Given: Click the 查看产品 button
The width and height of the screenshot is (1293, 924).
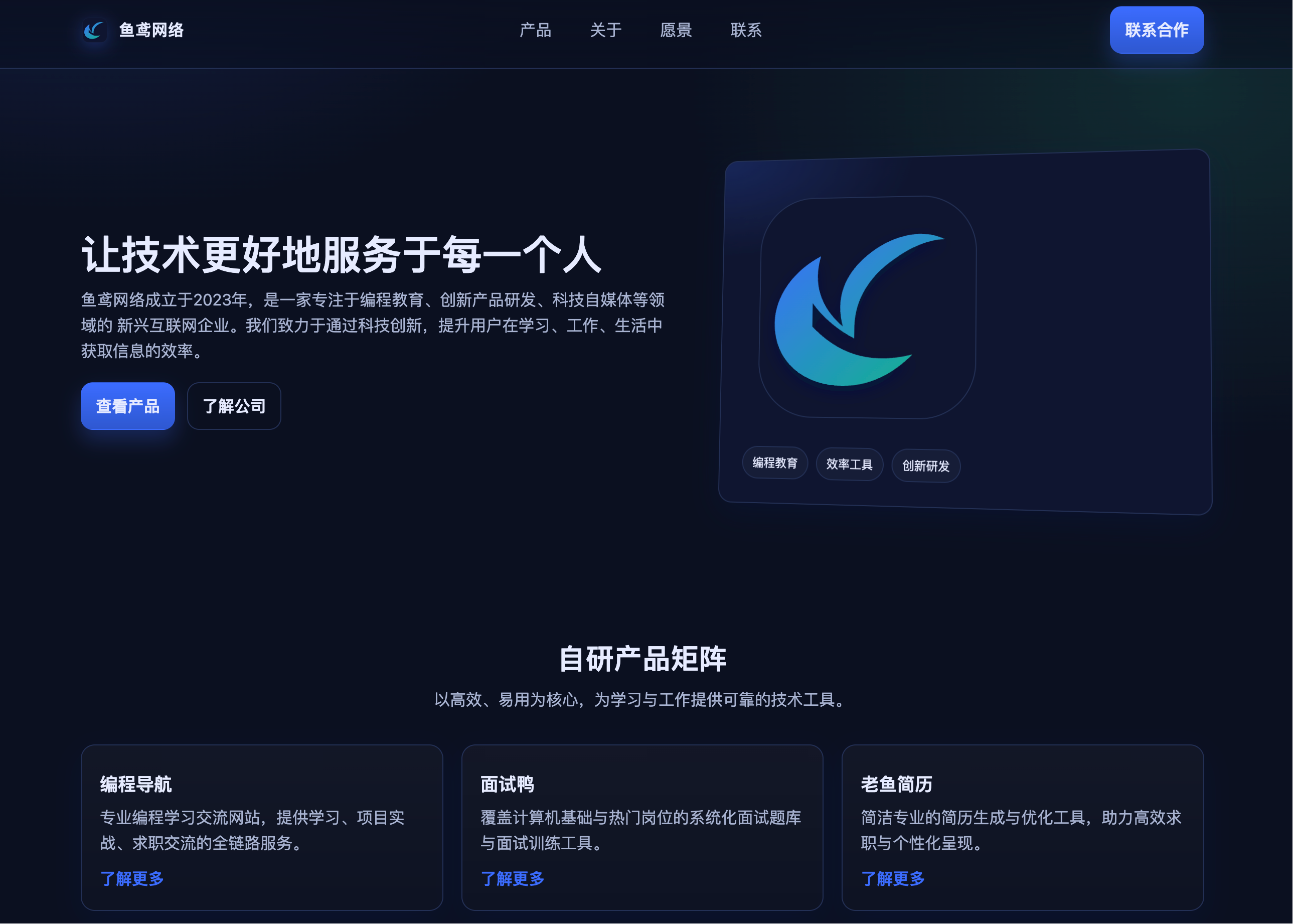Looking at the screenshot, I should click(127, 406).
